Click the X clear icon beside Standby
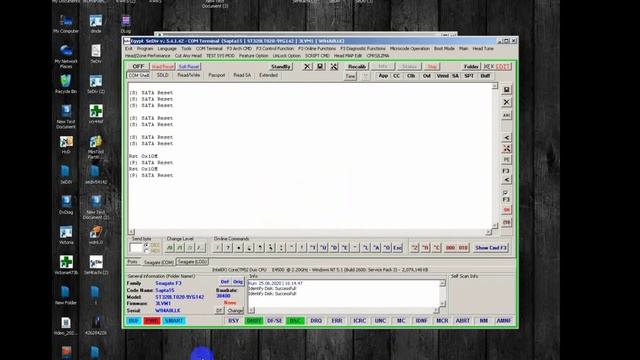640x360 pixels. click(307, 66)
